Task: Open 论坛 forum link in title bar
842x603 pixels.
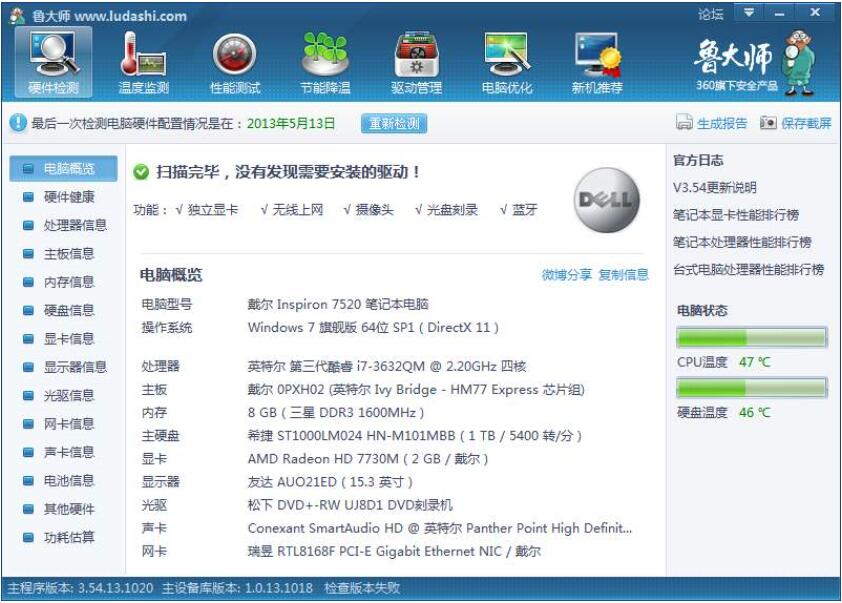Action: 710,14
